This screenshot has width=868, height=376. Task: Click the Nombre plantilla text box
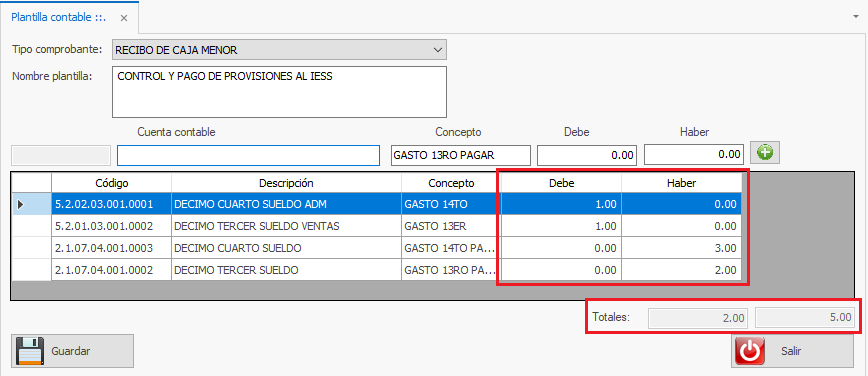coord(279,92)
